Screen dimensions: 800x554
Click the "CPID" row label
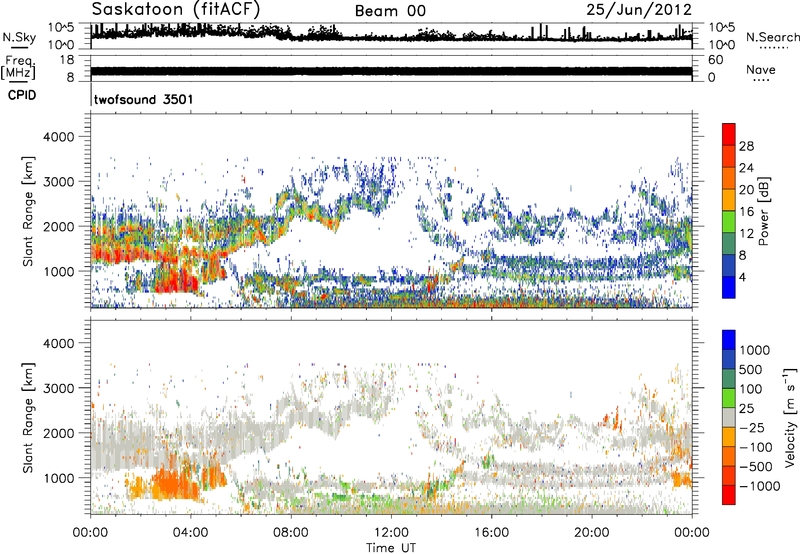[x=22, y=95]
